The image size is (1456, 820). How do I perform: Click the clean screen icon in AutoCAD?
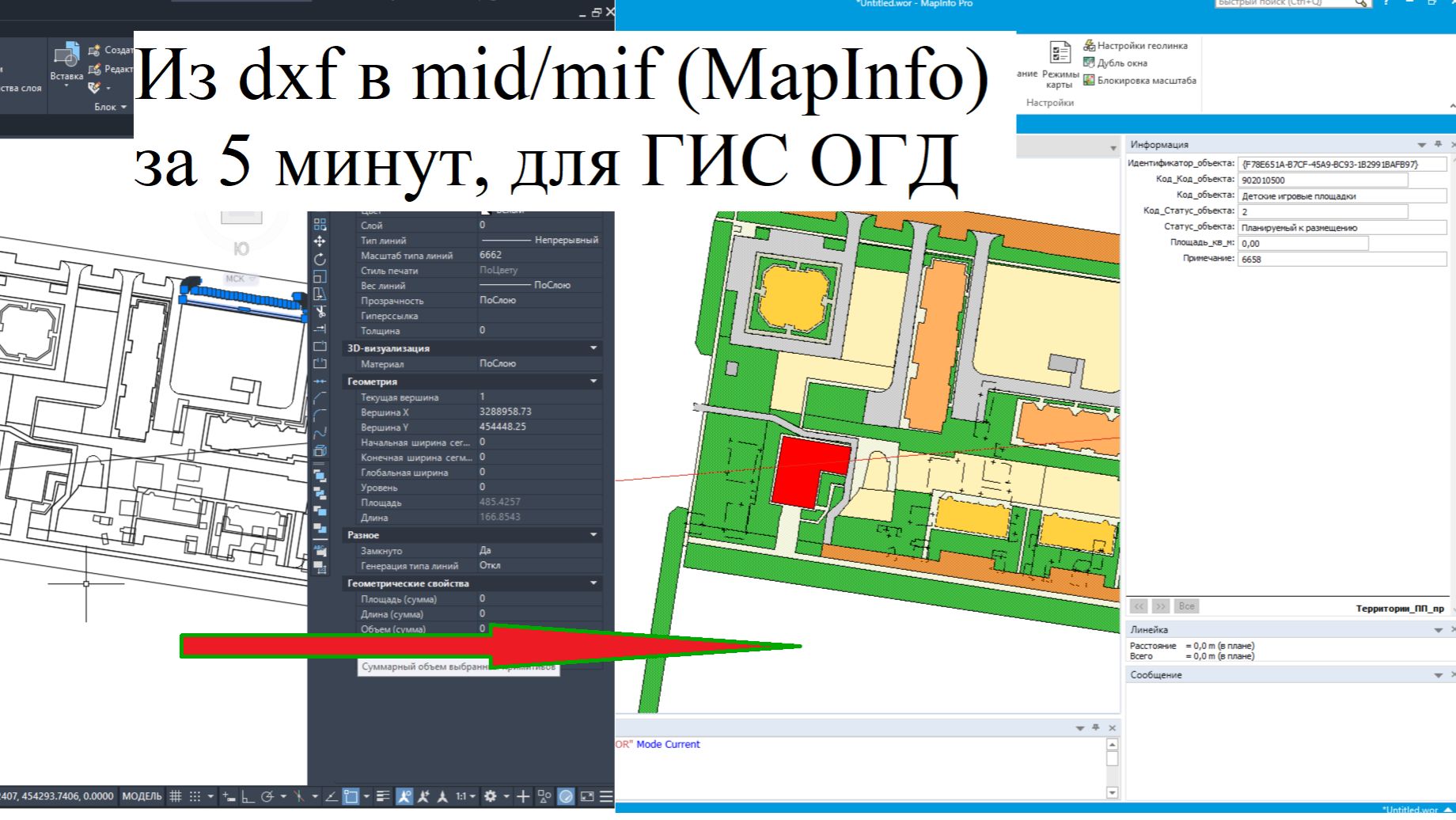[x=587, y=796]
